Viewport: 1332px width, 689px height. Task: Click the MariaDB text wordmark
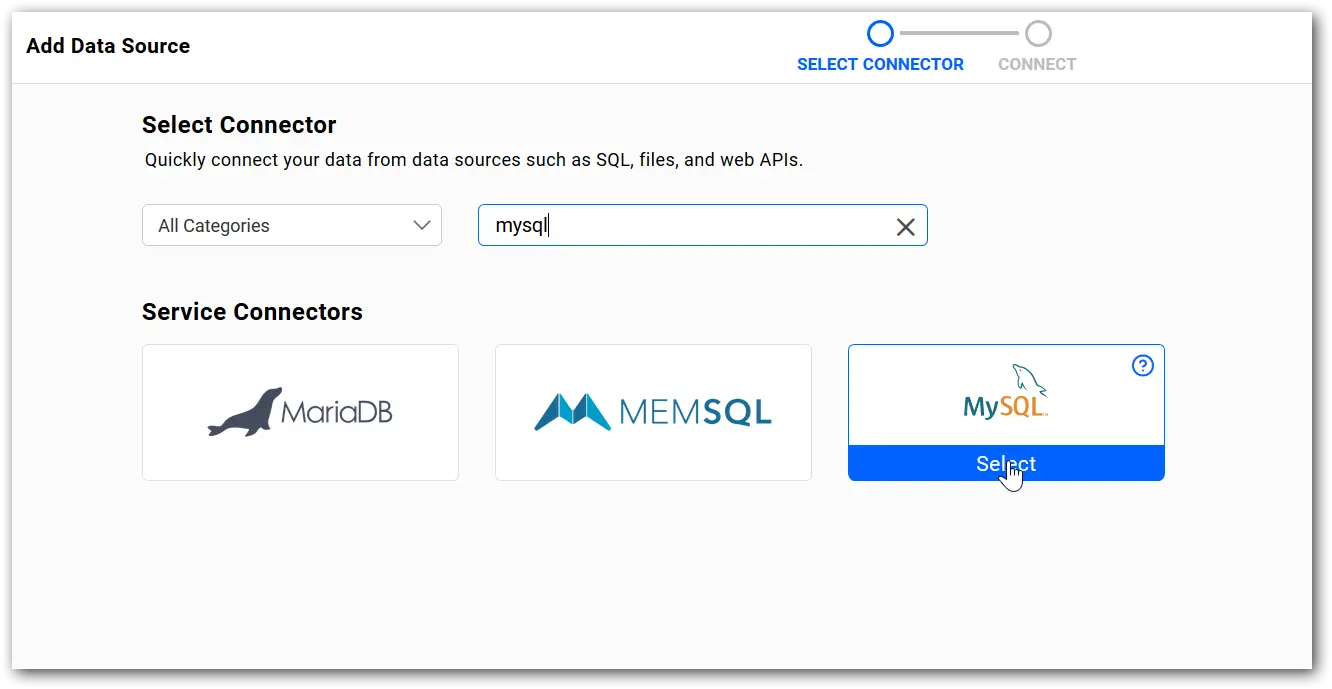[x=337, y=412]
